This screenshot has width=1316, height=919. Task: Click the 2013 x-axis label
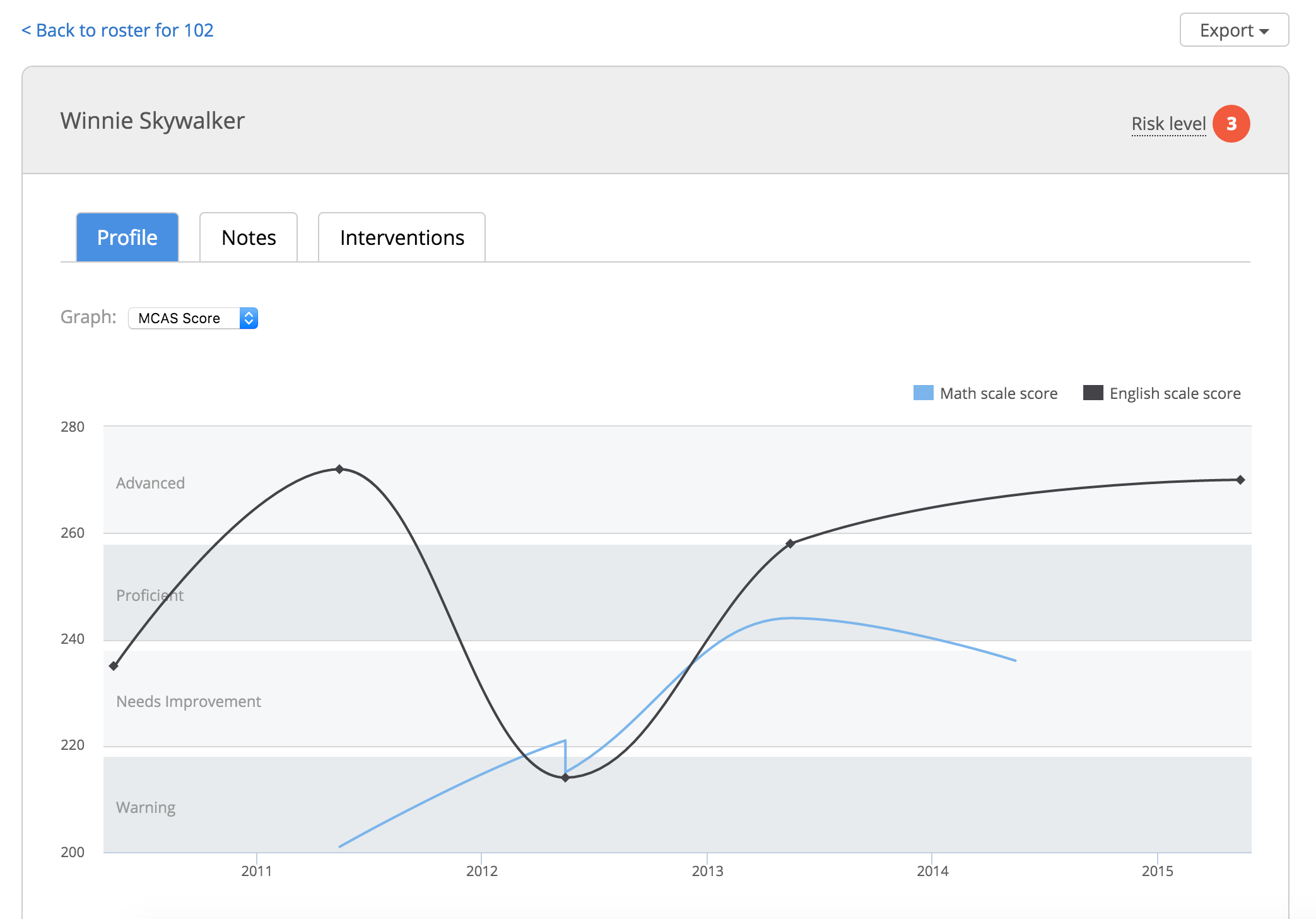click(707, 871)
